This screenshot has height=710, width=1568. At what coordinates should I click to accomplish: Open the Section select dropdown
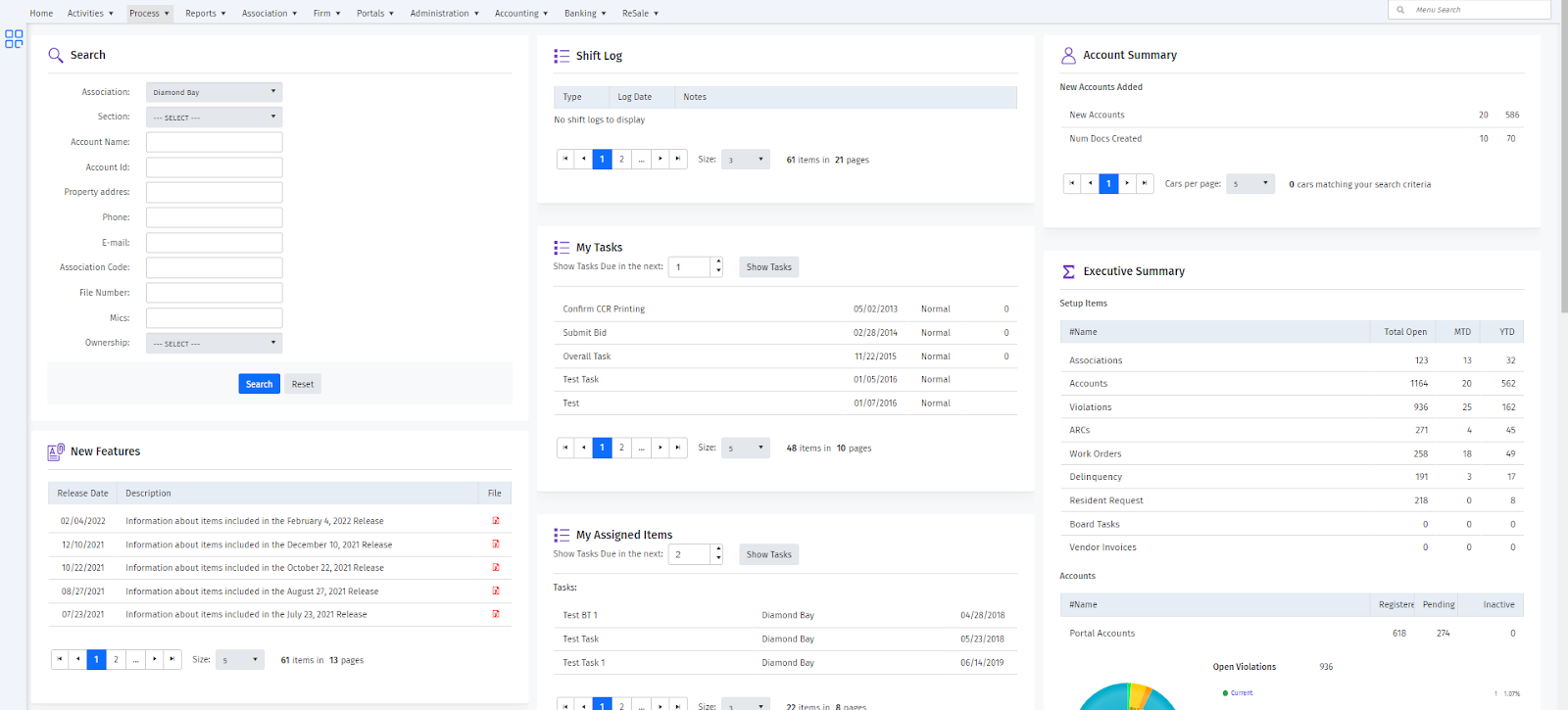point(214,118)
